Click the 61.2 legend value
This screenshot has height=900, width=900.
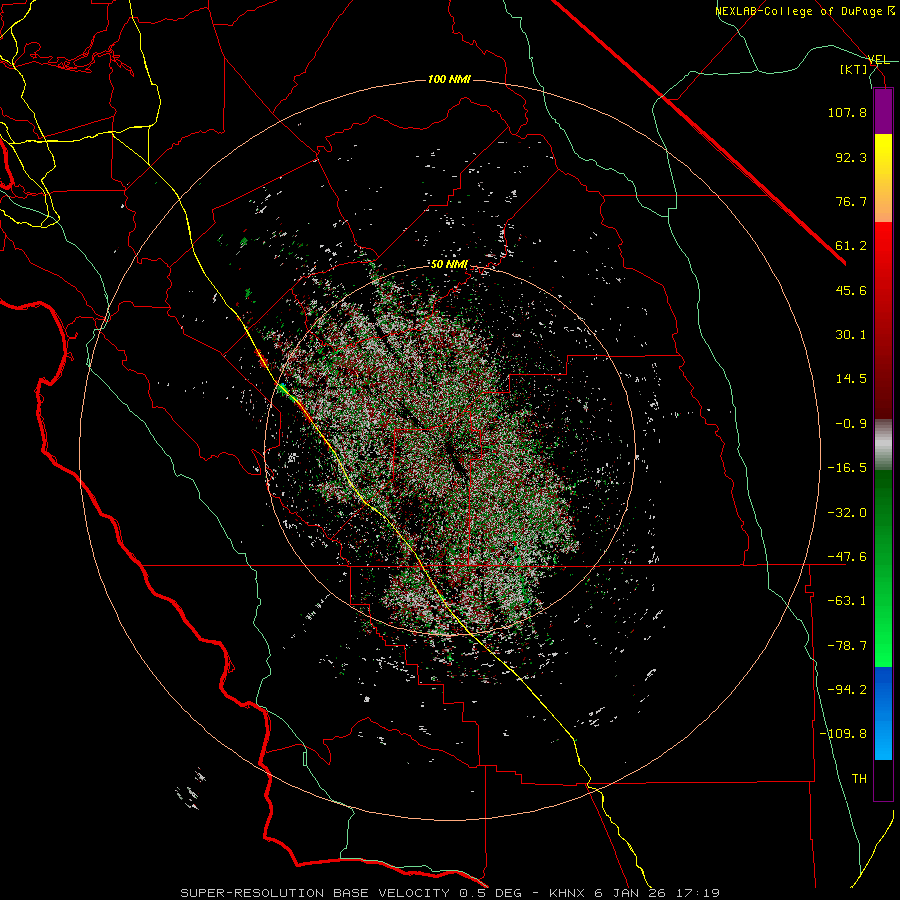851,246
